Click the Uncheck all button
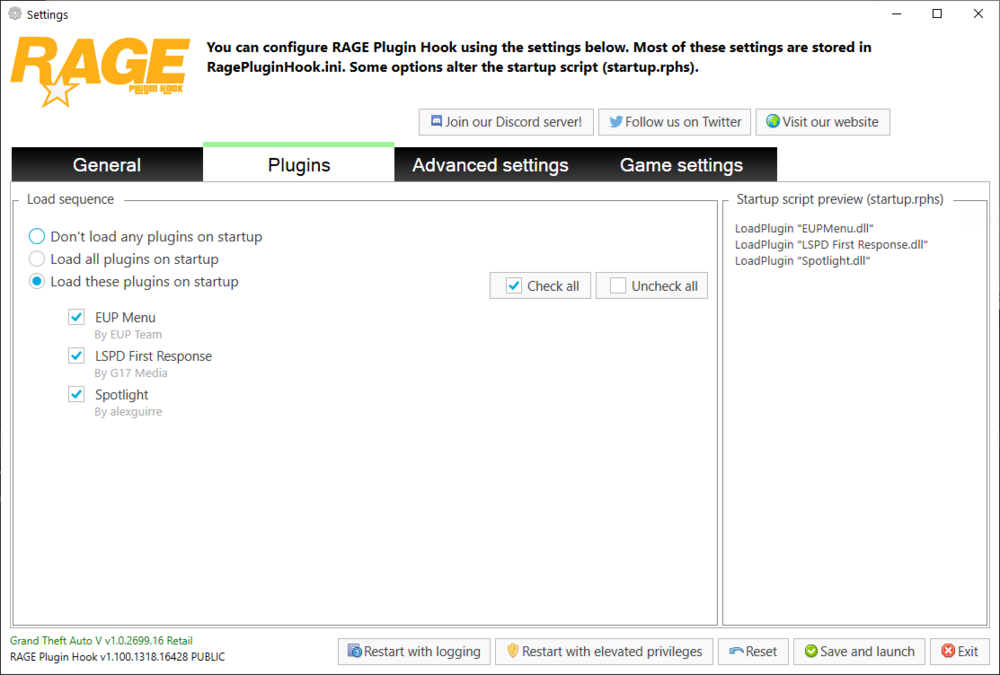The width and height of the screenshot is (1000, 675). [652, 286]
